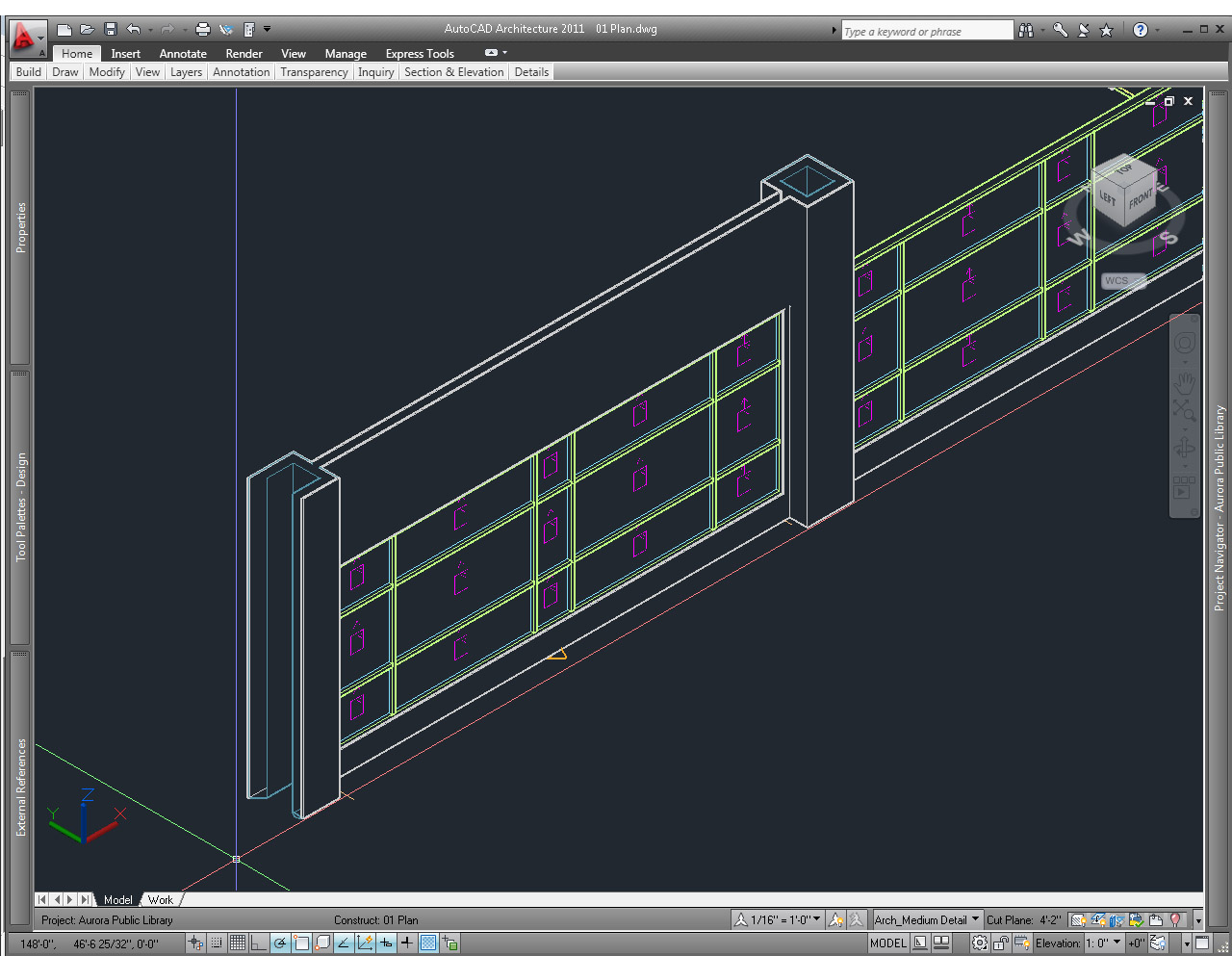1232x956 pixels.
Task: Expand the Properties palette side tab
Action: 20,228
